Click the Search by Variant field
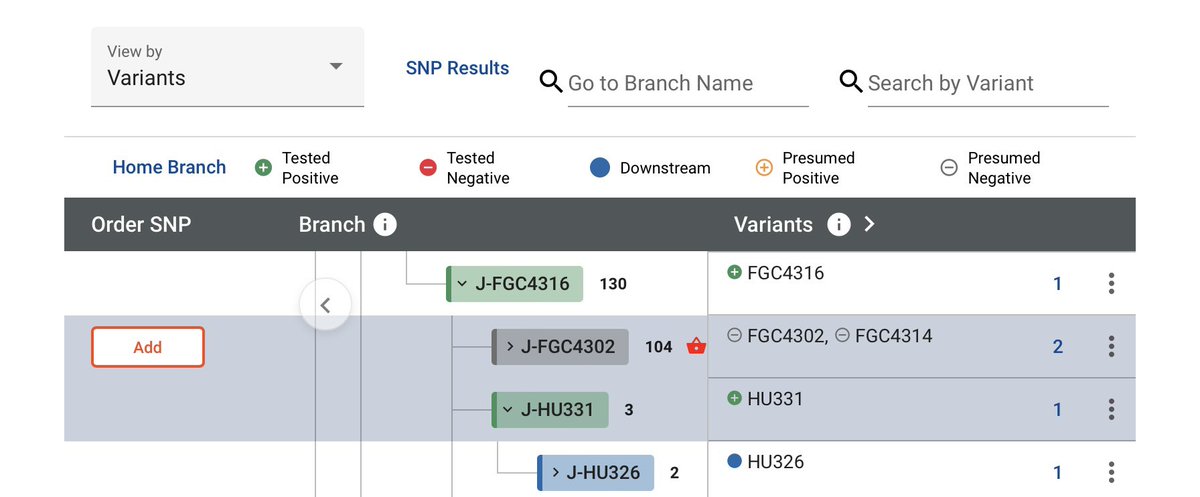Image resolution: width=1200 pixels, height=497 pixels. (x=987, y=83)
